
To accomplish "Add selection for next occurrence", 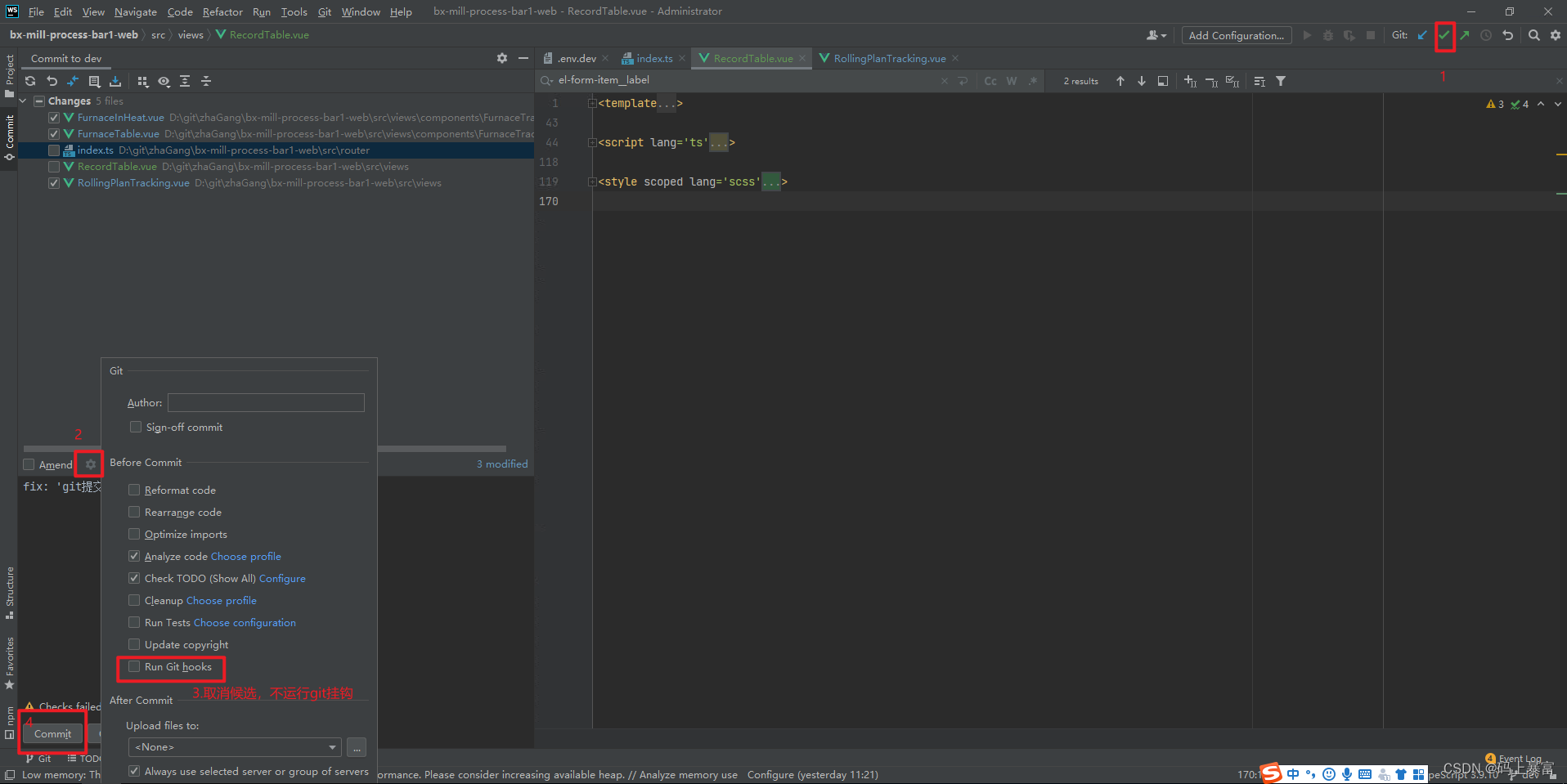I will [1190, 81].
